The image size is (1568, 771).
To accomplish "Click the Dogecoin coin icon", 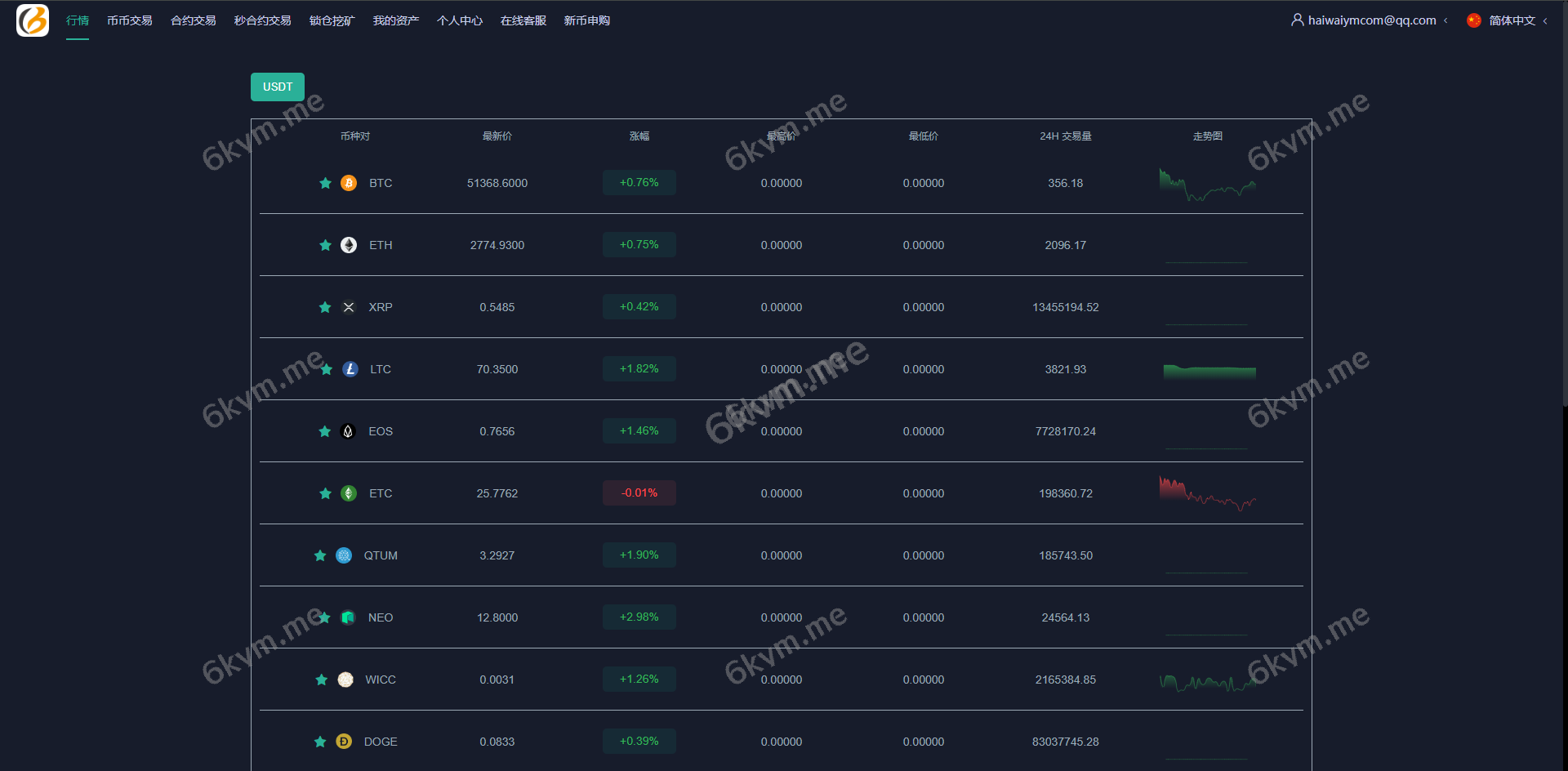I will point(344,742).
